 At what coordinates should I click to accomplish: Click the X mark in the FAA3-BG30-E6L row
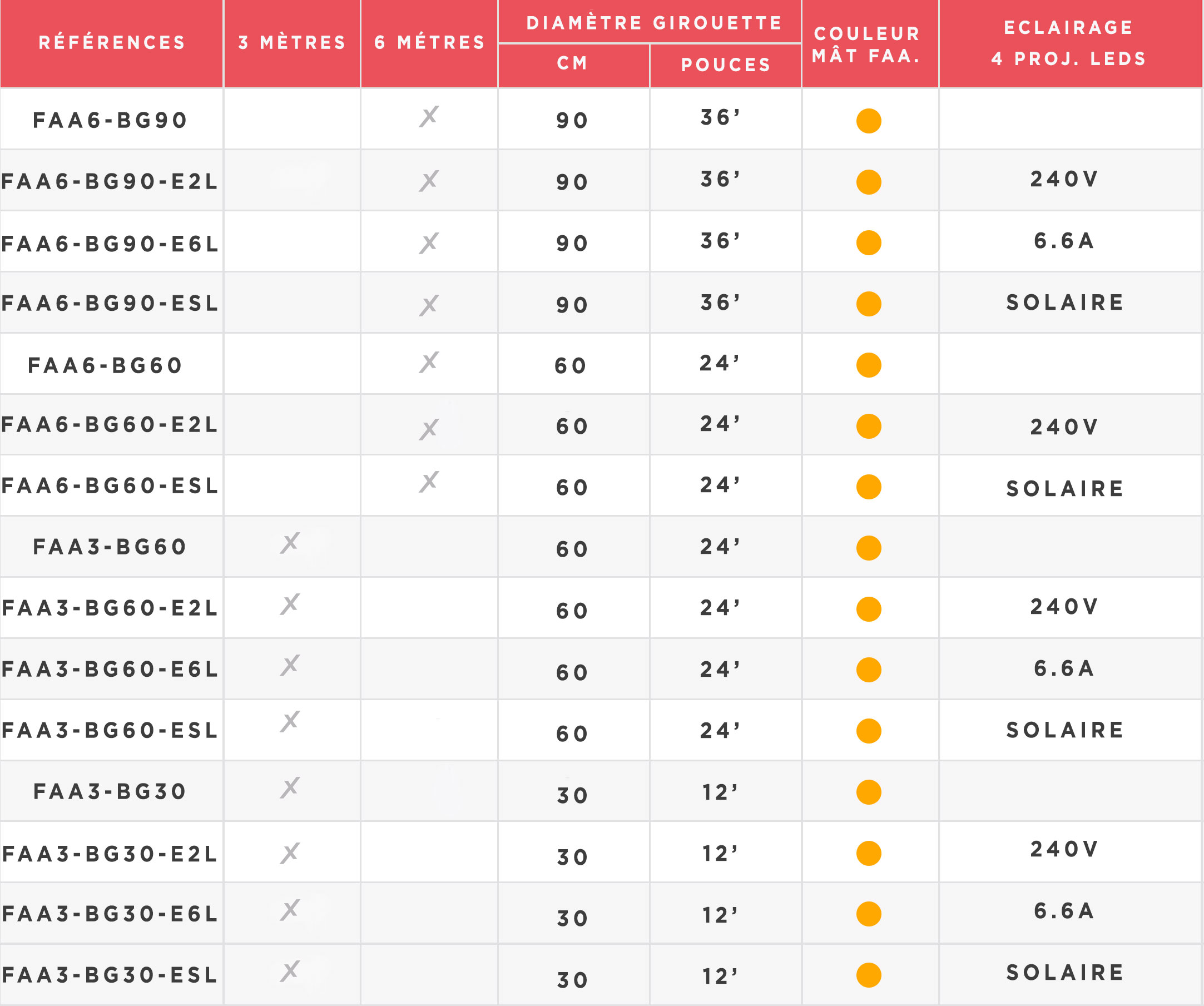coord(290,910)
